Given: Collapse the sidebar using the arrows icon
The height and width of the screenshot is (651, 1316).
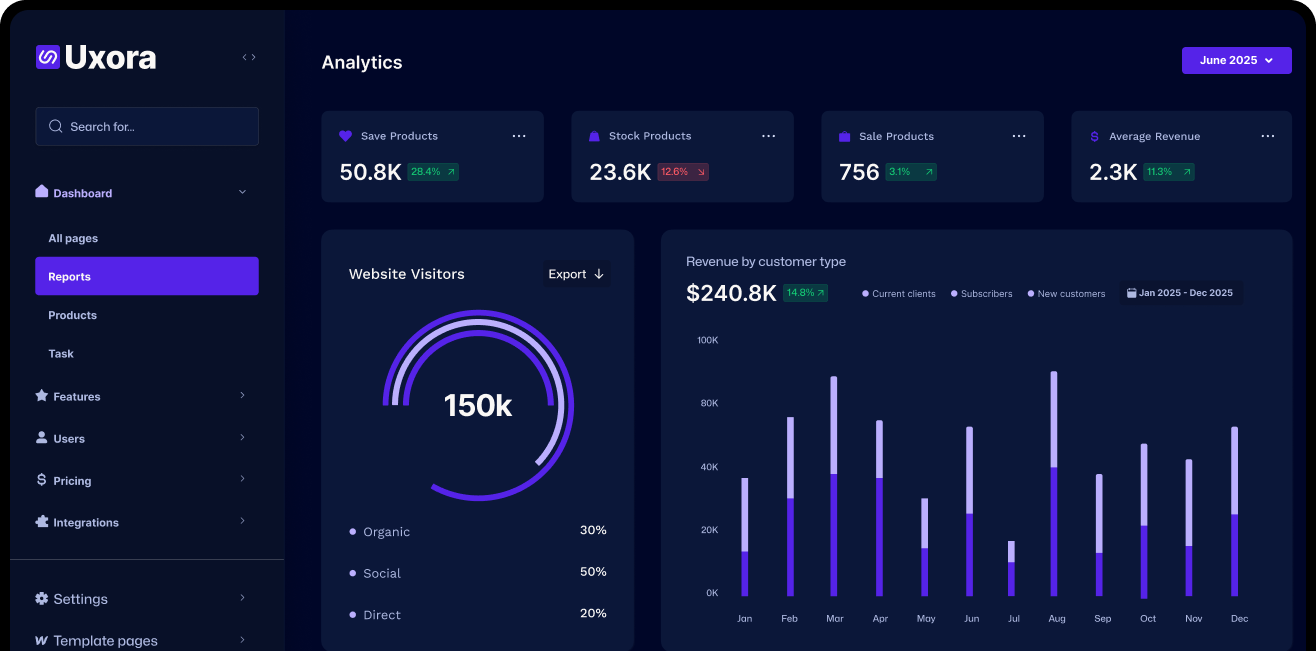Looking at the screenshot, I should [249, 57].
